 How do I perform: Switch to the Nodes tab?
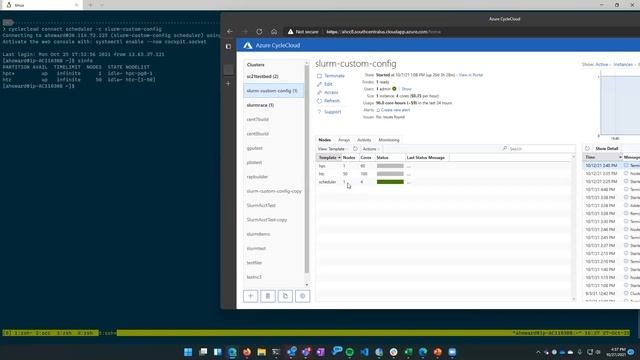click(x=324, y=140)
